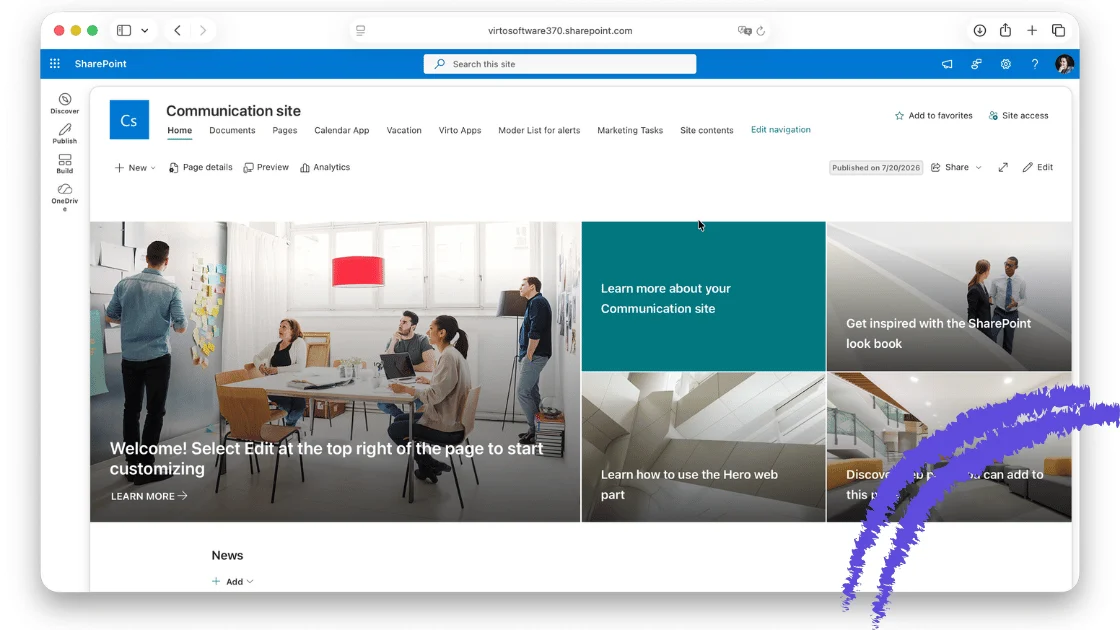Viewport: 1120px width, 630px height.
Task: Focus the Search this site field
Action: click(560, 64)
